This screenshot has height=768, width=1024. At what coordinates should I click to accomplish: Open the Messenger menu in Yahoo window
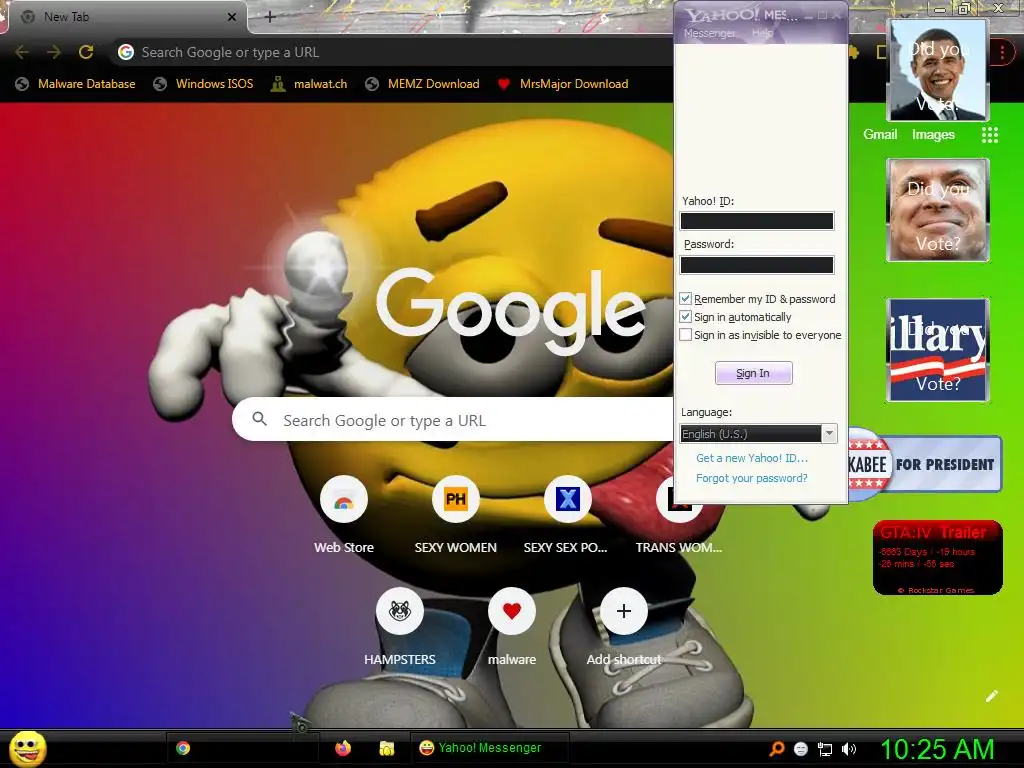click(x=709, y=33)
